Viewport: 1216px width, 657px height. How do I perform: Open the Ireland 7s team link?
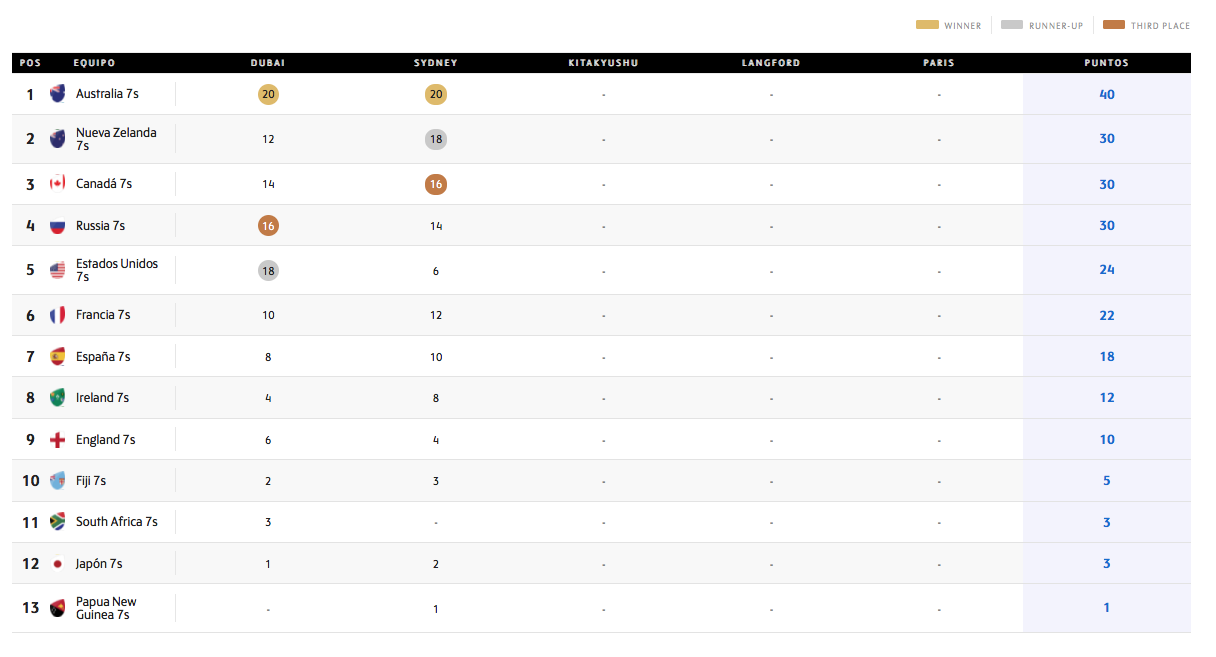pos(102,398)
